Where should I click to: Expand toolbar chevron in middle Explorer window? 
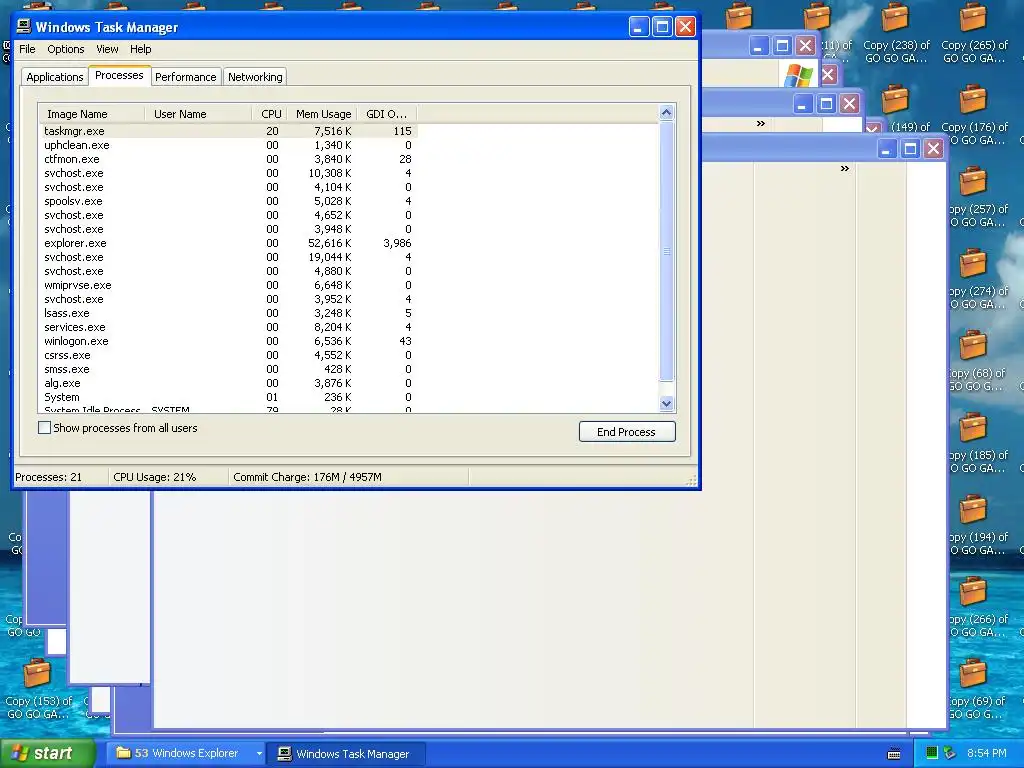click(761, 123)
